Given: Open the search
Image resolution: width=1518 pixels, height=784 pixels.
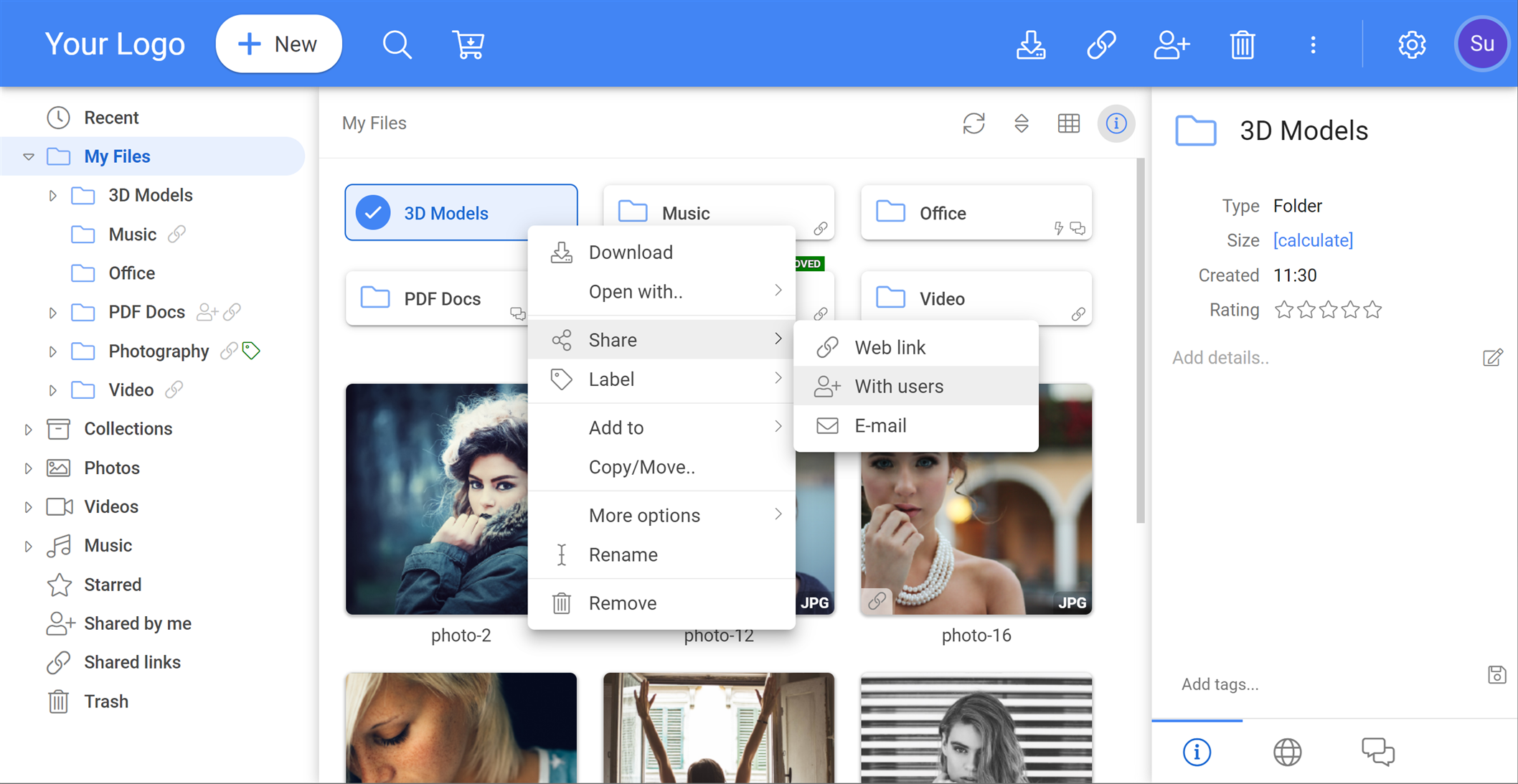Looking at the screenshot, I should tap(397, 44).
